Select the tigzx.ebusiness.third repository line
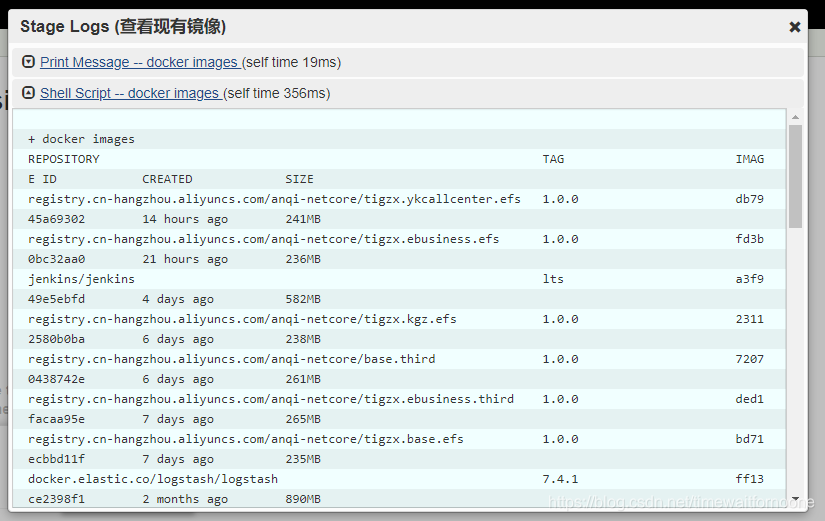The height and width of the screenshot is (521, 825). (x=270, y=399)
